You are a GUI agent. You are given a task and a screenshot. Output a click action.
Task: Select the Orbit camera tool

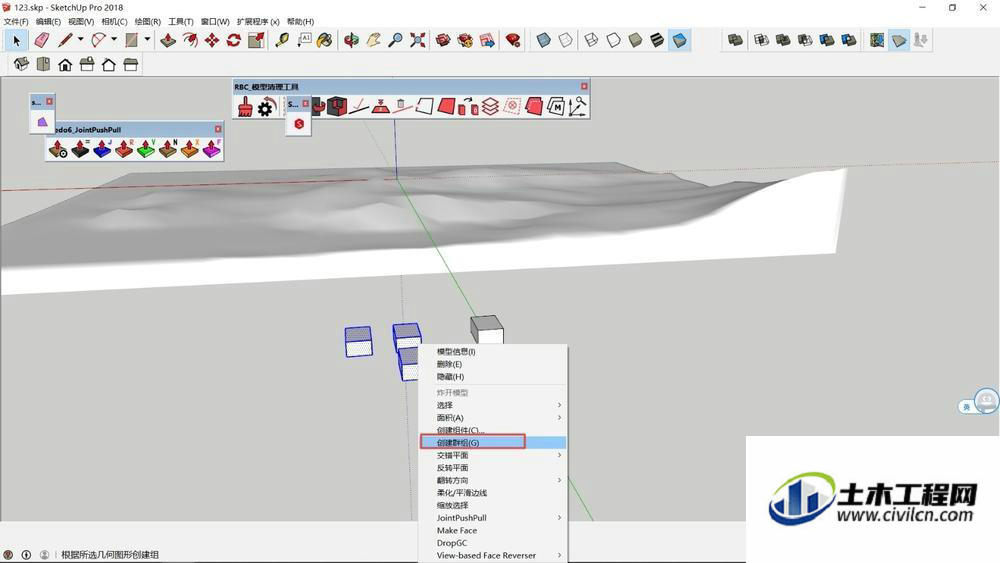[351, 40]
